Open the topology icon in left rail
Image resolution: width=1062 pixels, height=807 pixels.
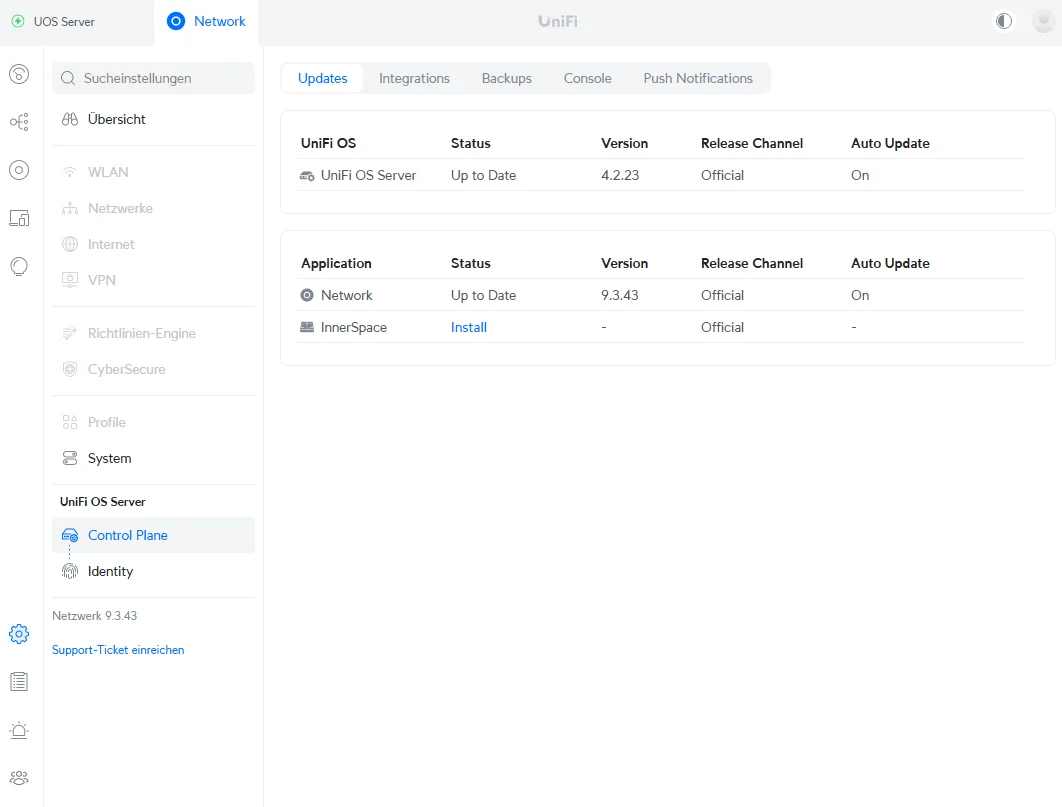click(19, 122)
